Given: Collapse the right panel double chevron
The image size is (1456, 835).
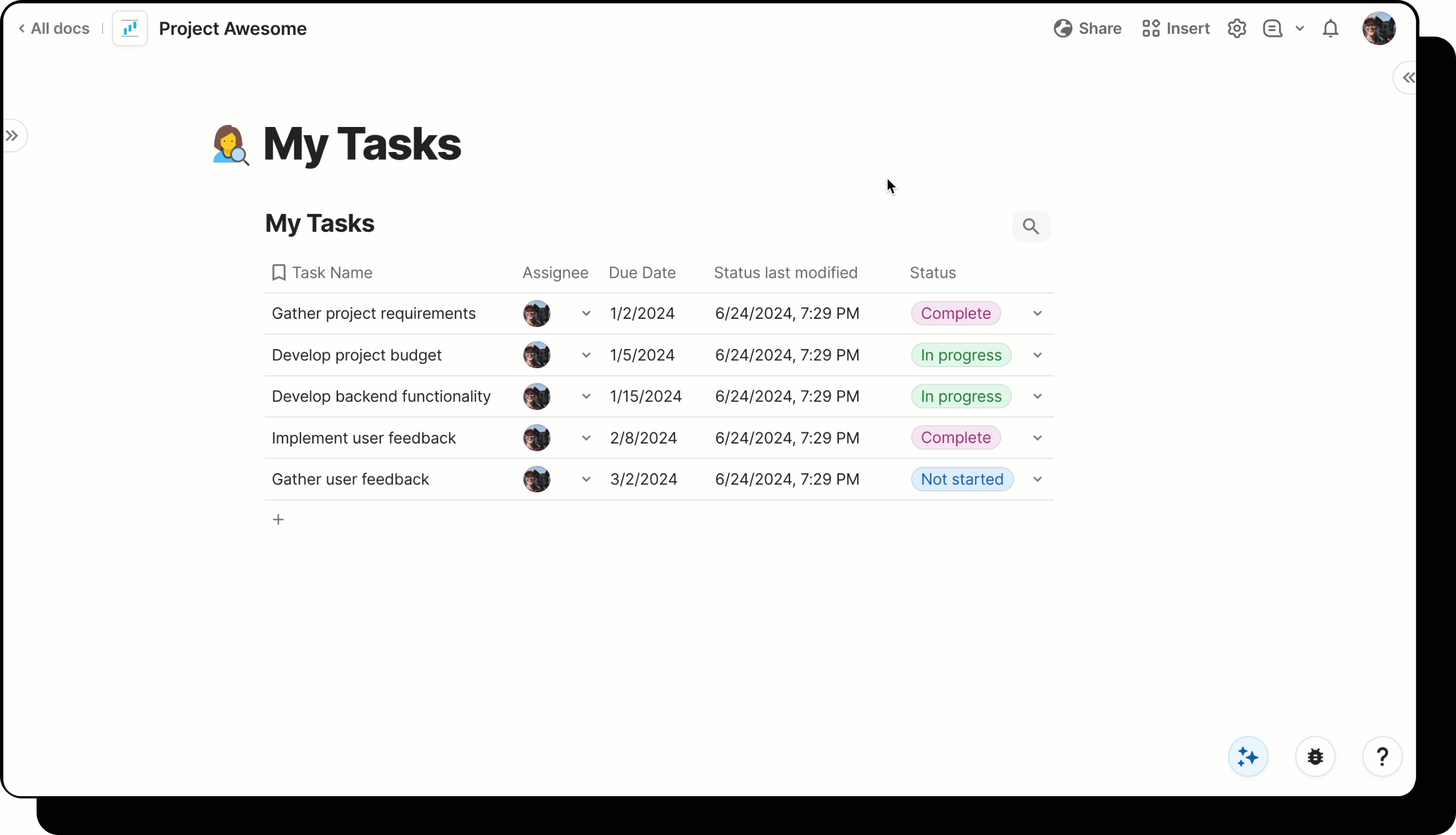Looking at the screenshot, I should [1408, 78].
